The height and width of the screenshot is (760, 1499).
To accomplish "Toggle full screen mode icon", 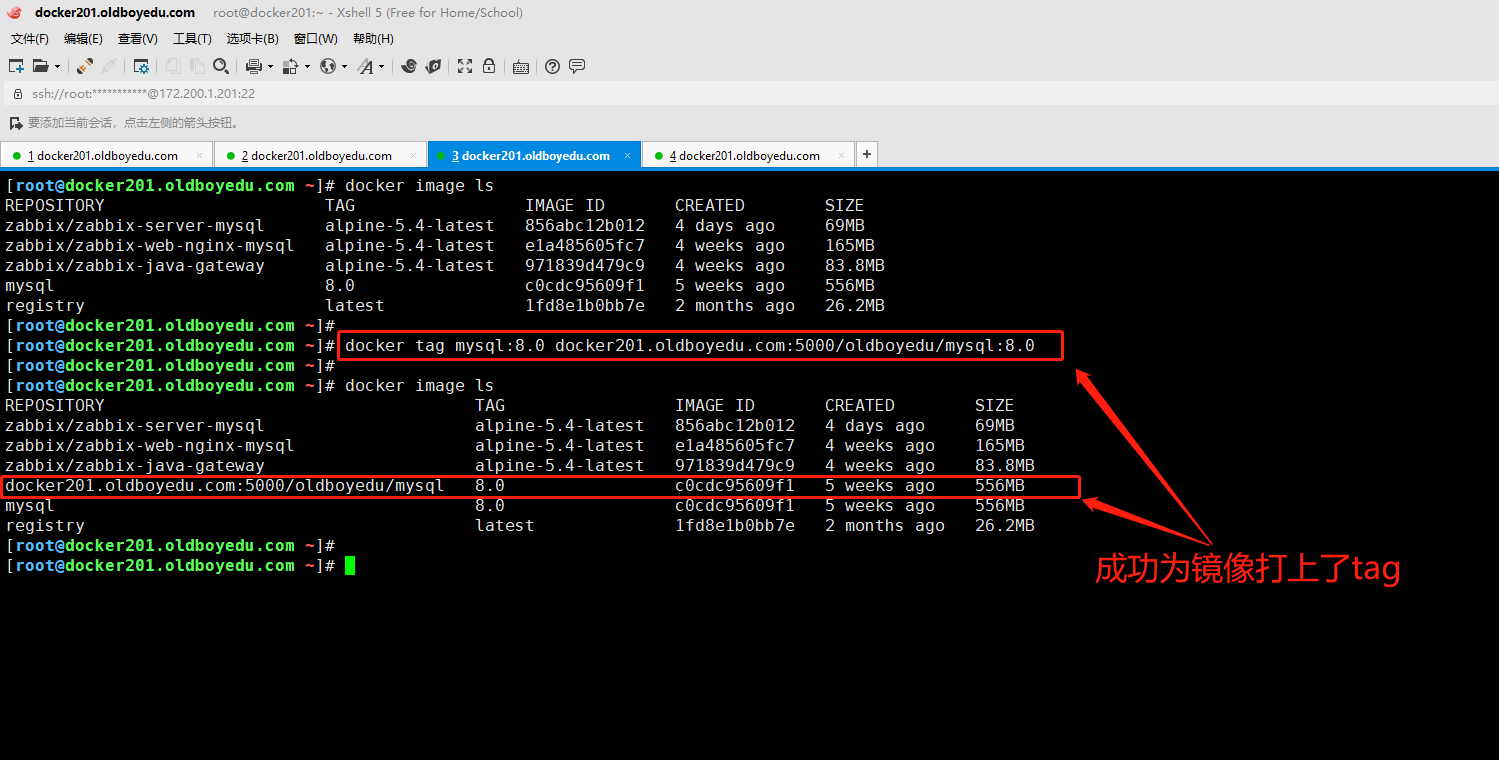I will [465, 66].
